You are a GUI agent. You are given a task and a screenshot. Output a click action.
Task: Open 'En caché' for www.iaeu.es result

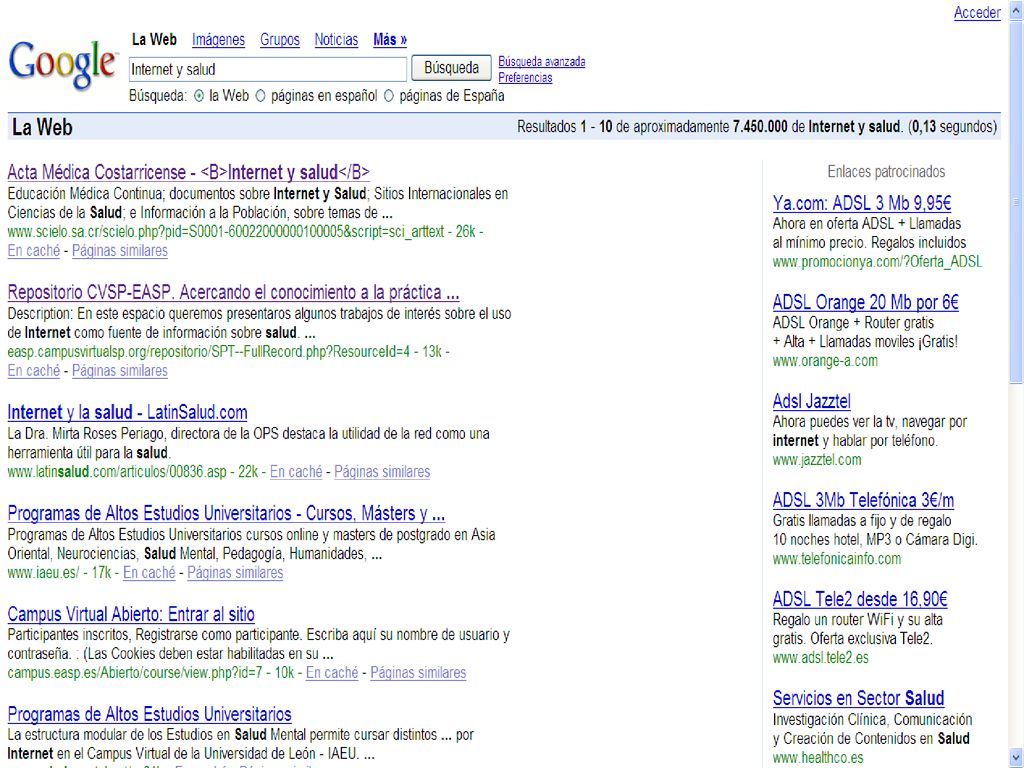point(149,573)
